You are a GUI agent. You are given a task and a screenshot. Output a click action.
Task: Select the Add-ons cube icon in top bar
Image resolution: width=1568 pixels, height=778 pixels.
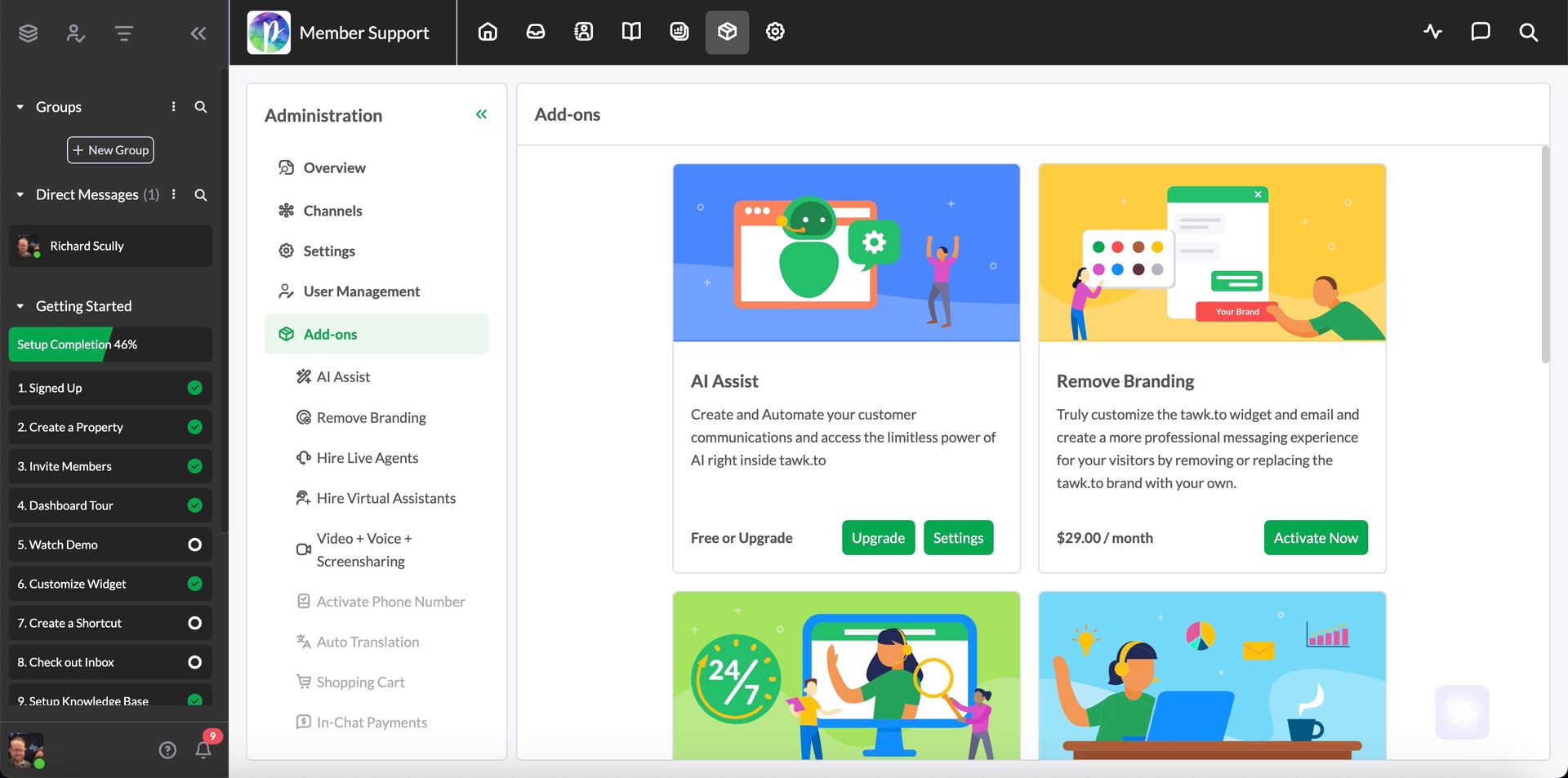[727, 32]
